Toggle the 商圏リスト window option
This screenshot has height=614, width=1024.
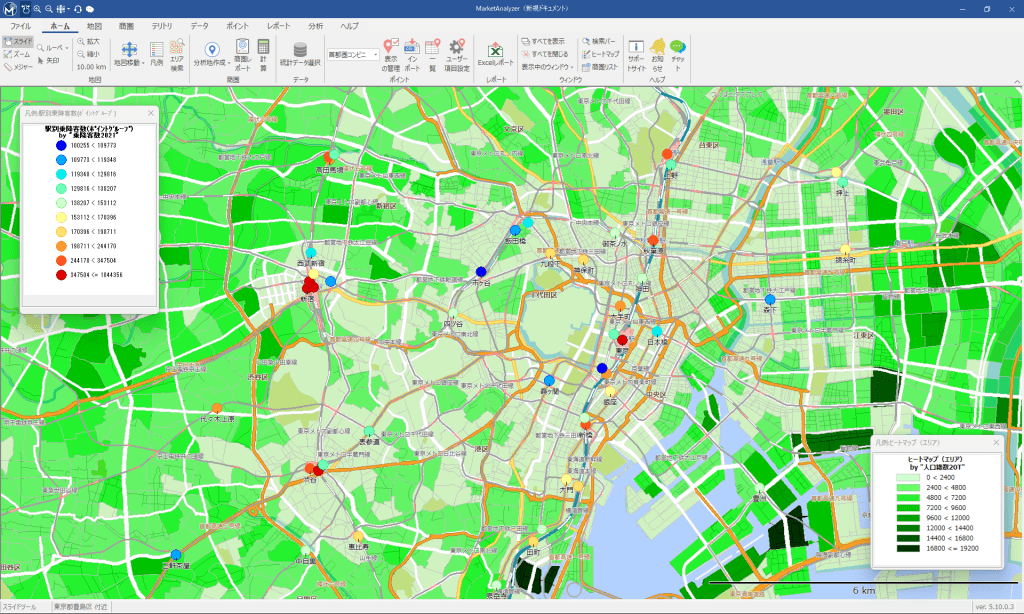tap(600, 66)
